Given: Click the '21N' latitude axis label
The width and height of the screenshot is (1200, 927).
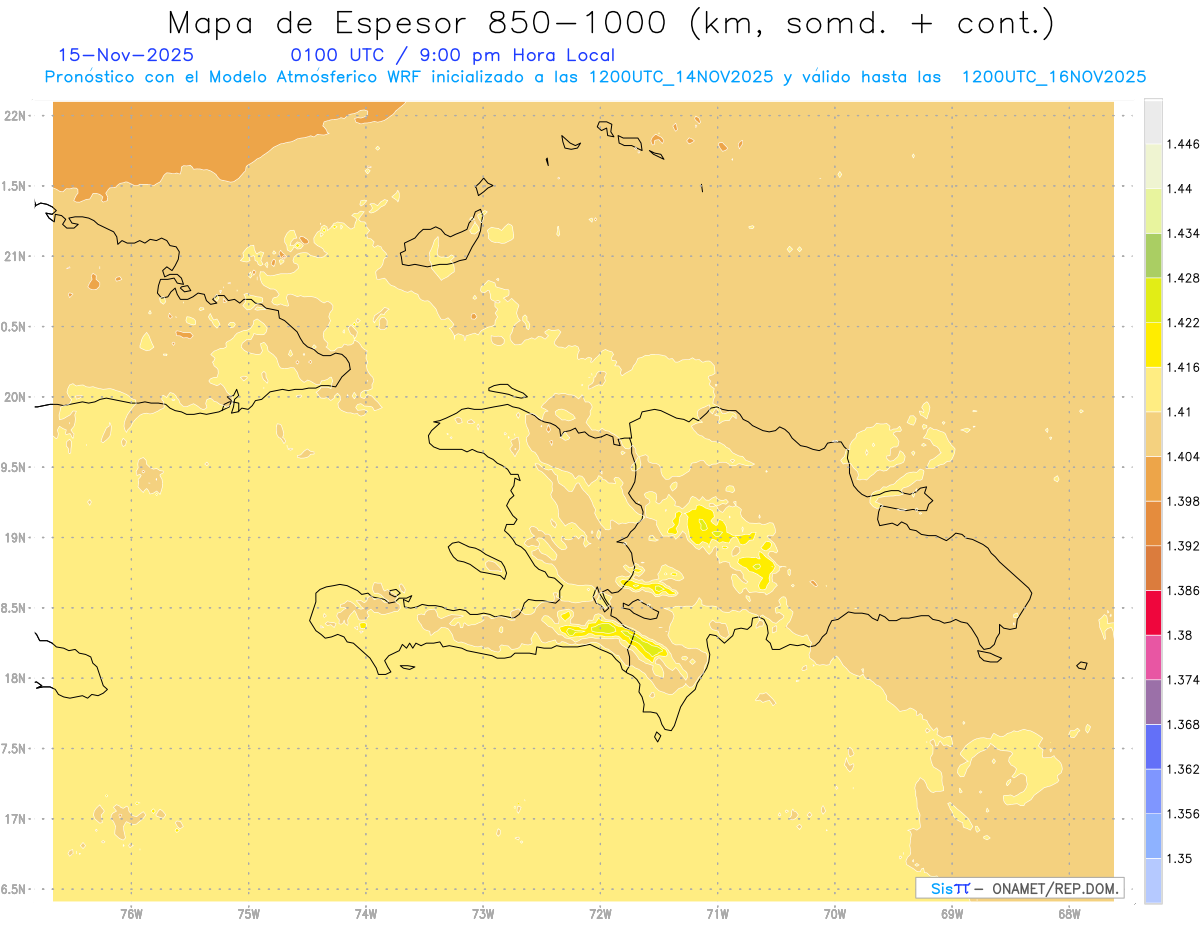Looking at the screenshot, I should (15, 257).
